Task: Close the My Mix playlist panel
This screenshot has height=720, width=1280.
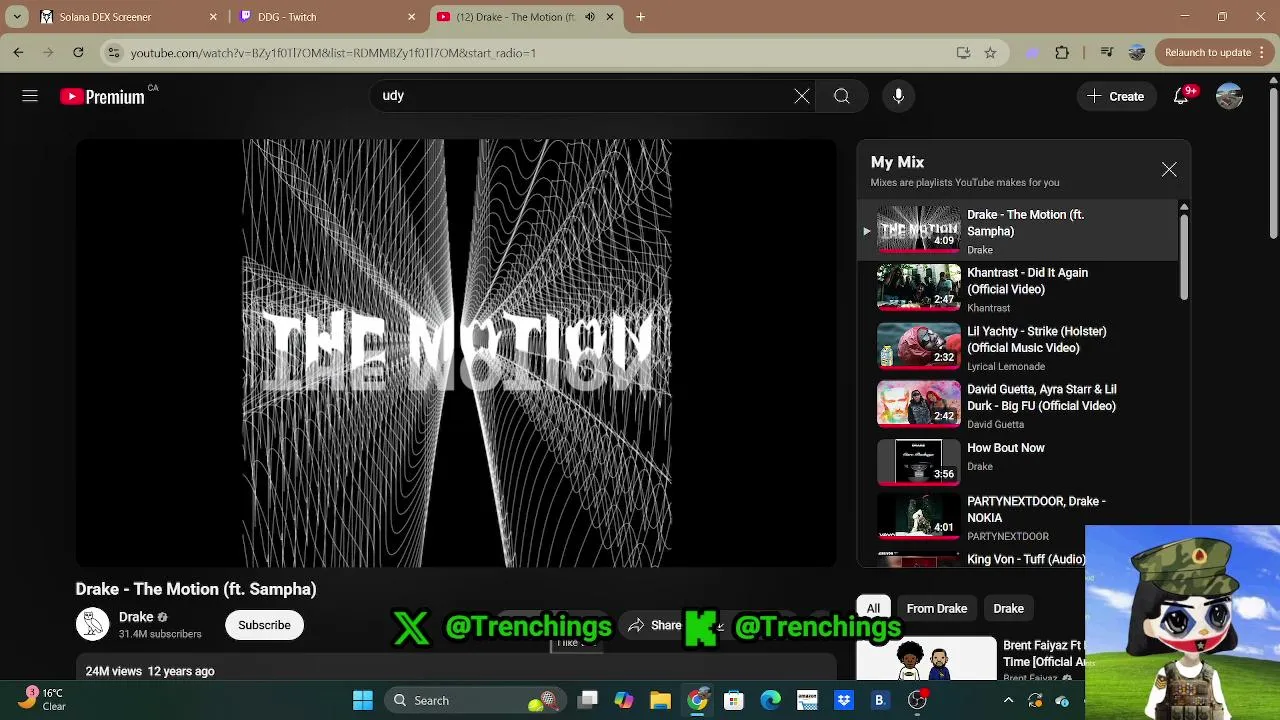Action: tap(1169, 170)
